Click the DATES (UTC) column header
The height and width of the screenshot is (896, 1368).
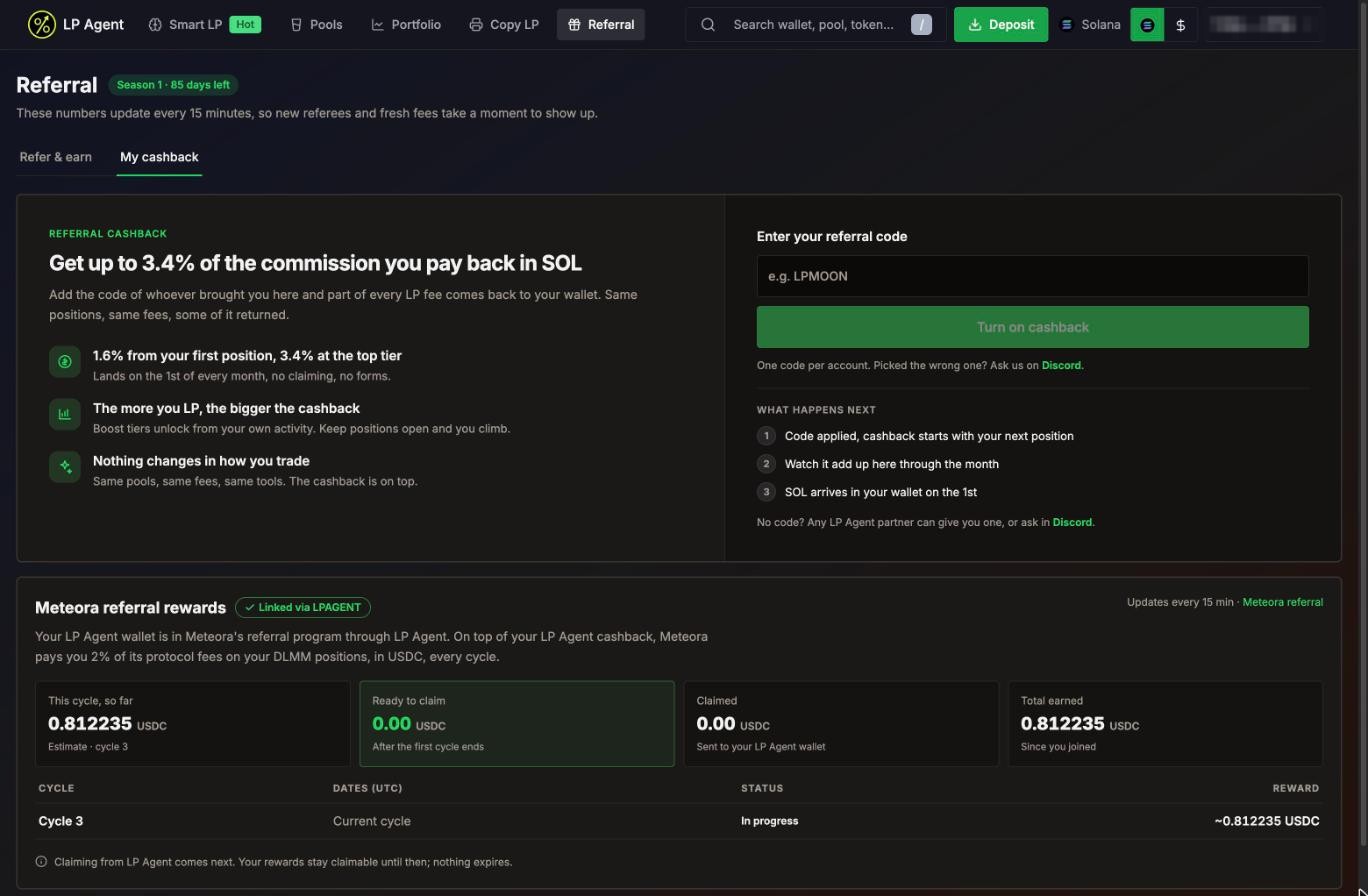(368, 788)
